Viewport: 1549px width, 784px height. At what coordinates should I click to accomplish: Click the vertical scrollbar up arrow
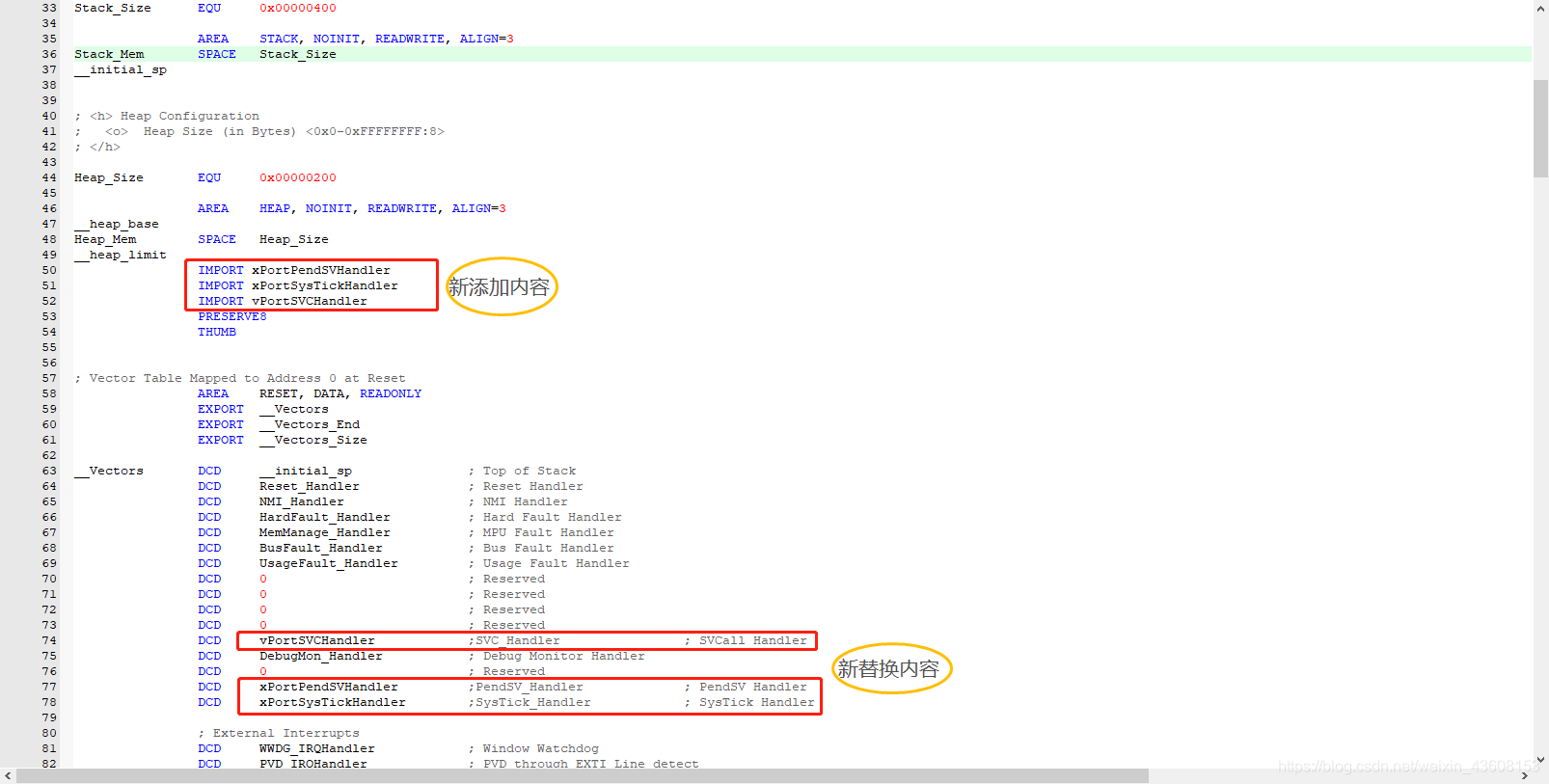[1540, 8]
